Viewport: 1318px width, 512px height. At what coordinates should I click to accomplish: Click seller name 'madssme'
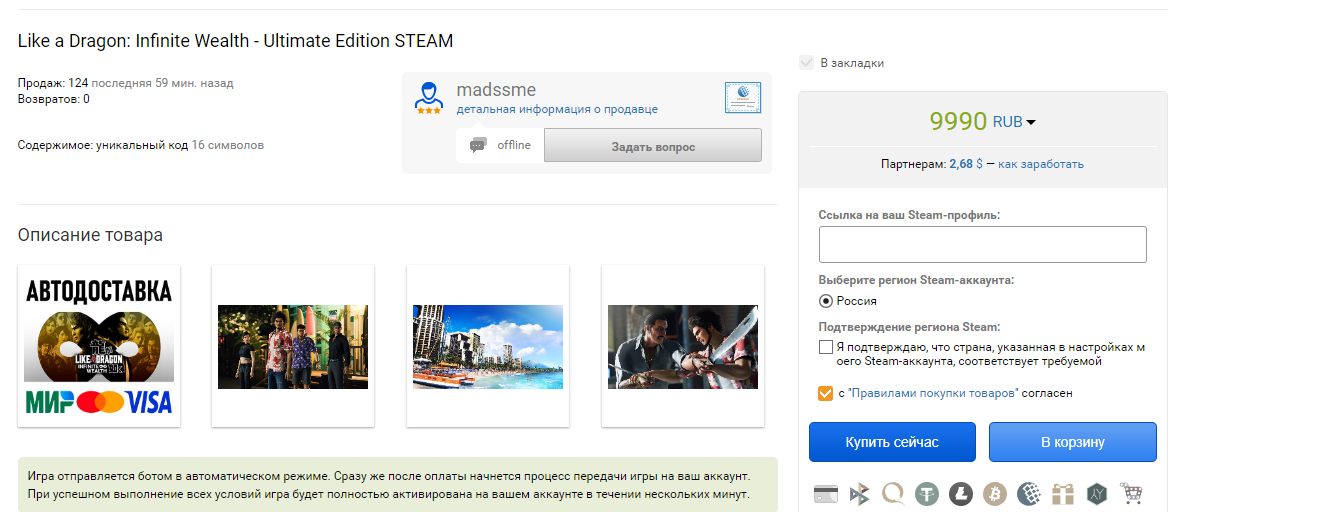[496, 90]
